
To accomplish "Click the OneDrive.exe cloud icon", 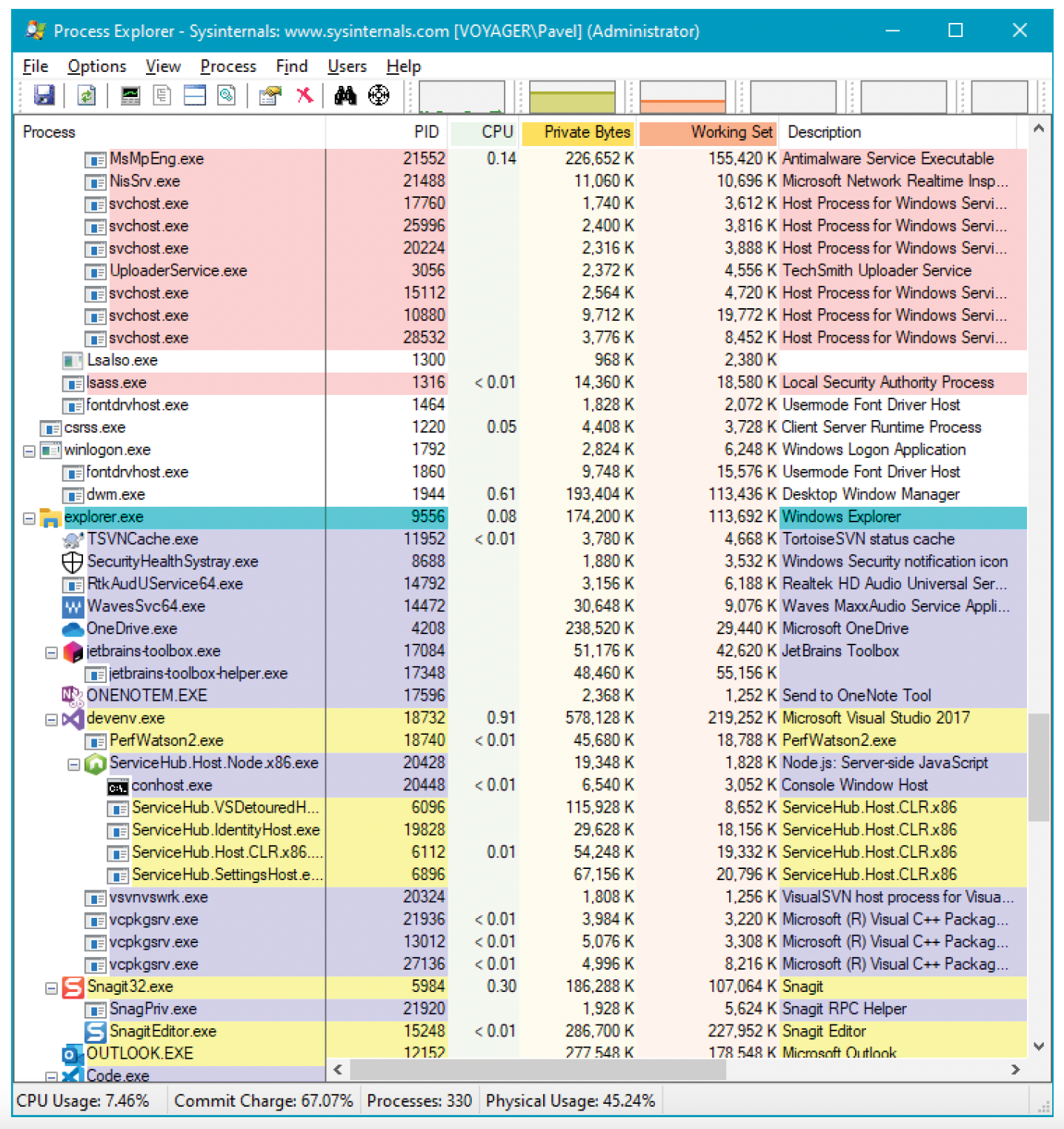I will coord(73,629).
